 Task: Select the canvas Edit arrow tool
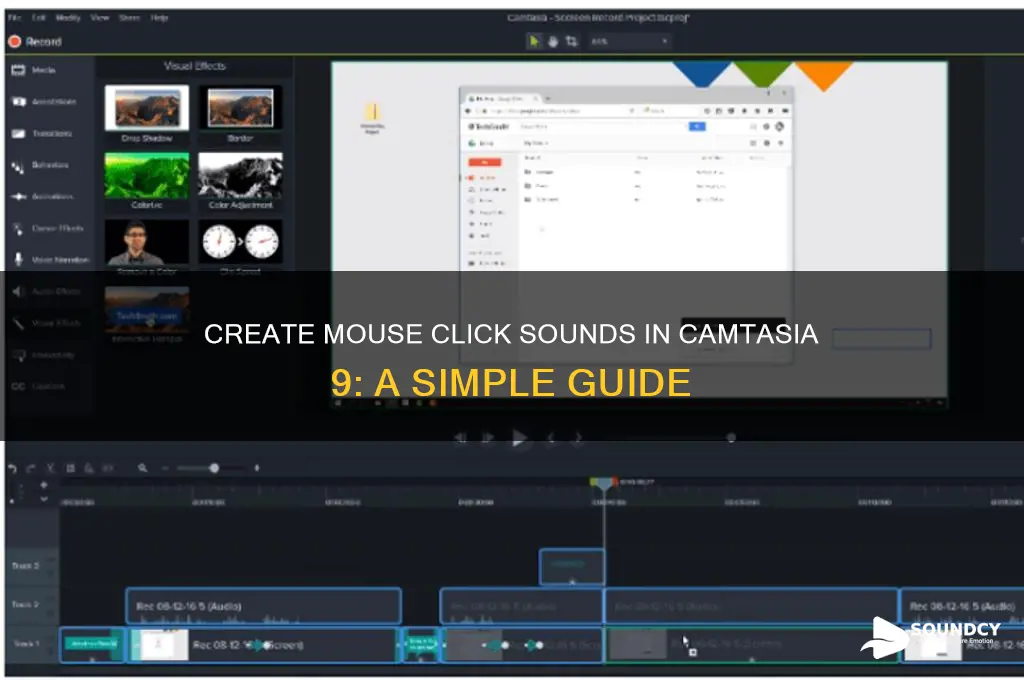(x=534, y=41)
